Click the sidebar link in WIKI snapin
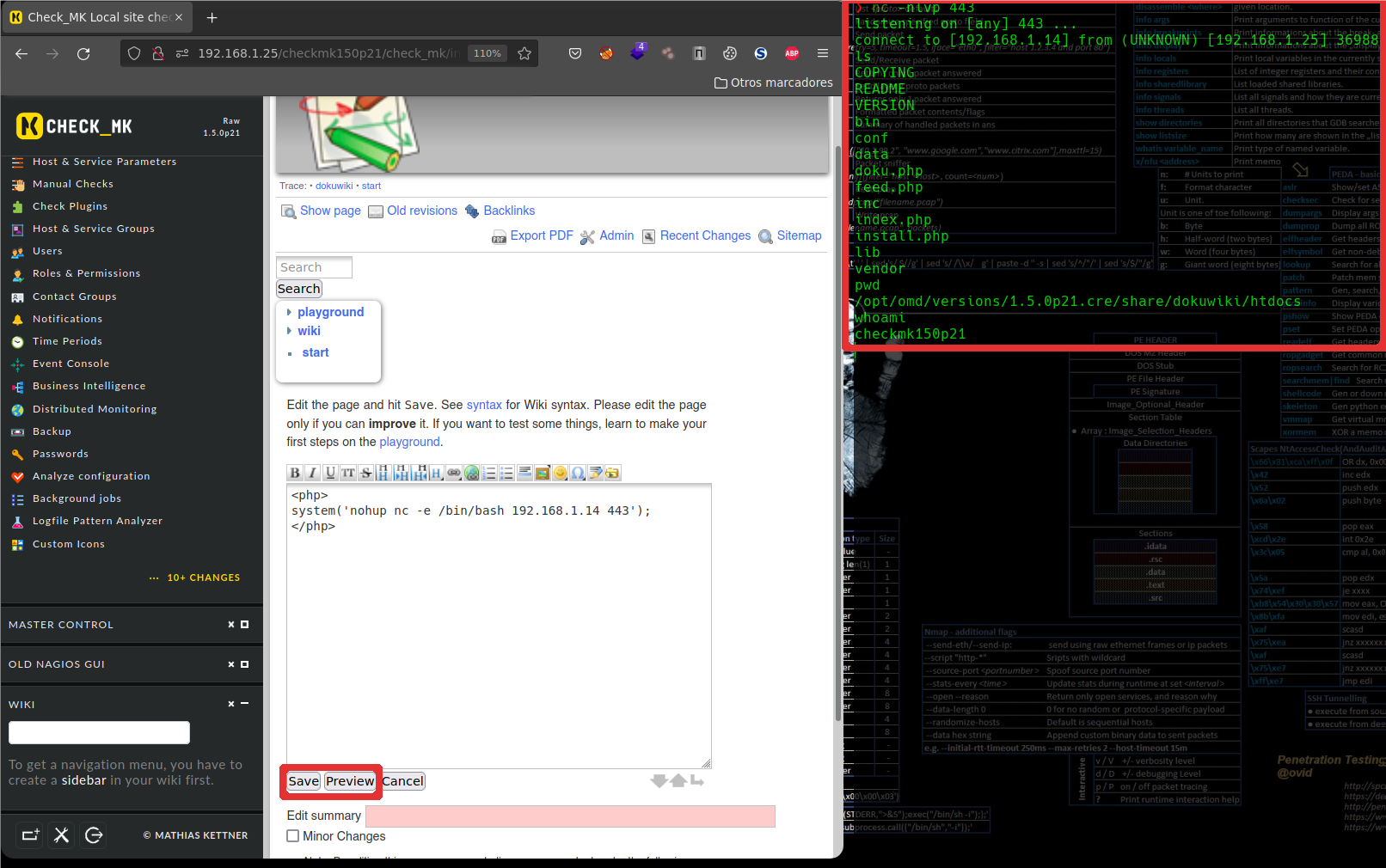 point(83,780)
